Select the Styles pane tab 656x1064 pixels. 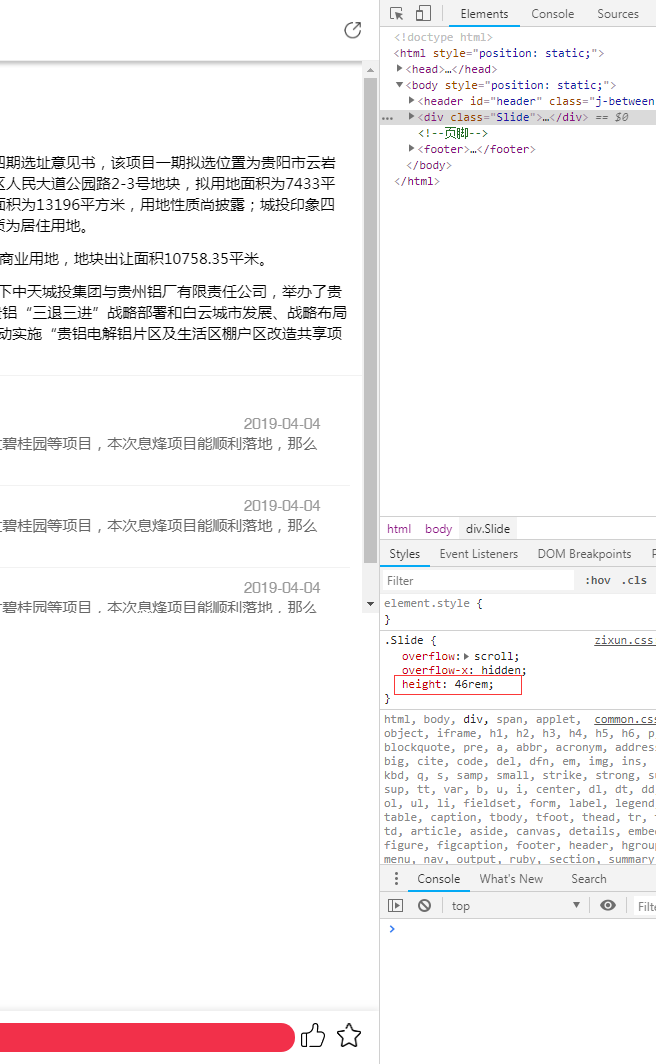[404, 554]
